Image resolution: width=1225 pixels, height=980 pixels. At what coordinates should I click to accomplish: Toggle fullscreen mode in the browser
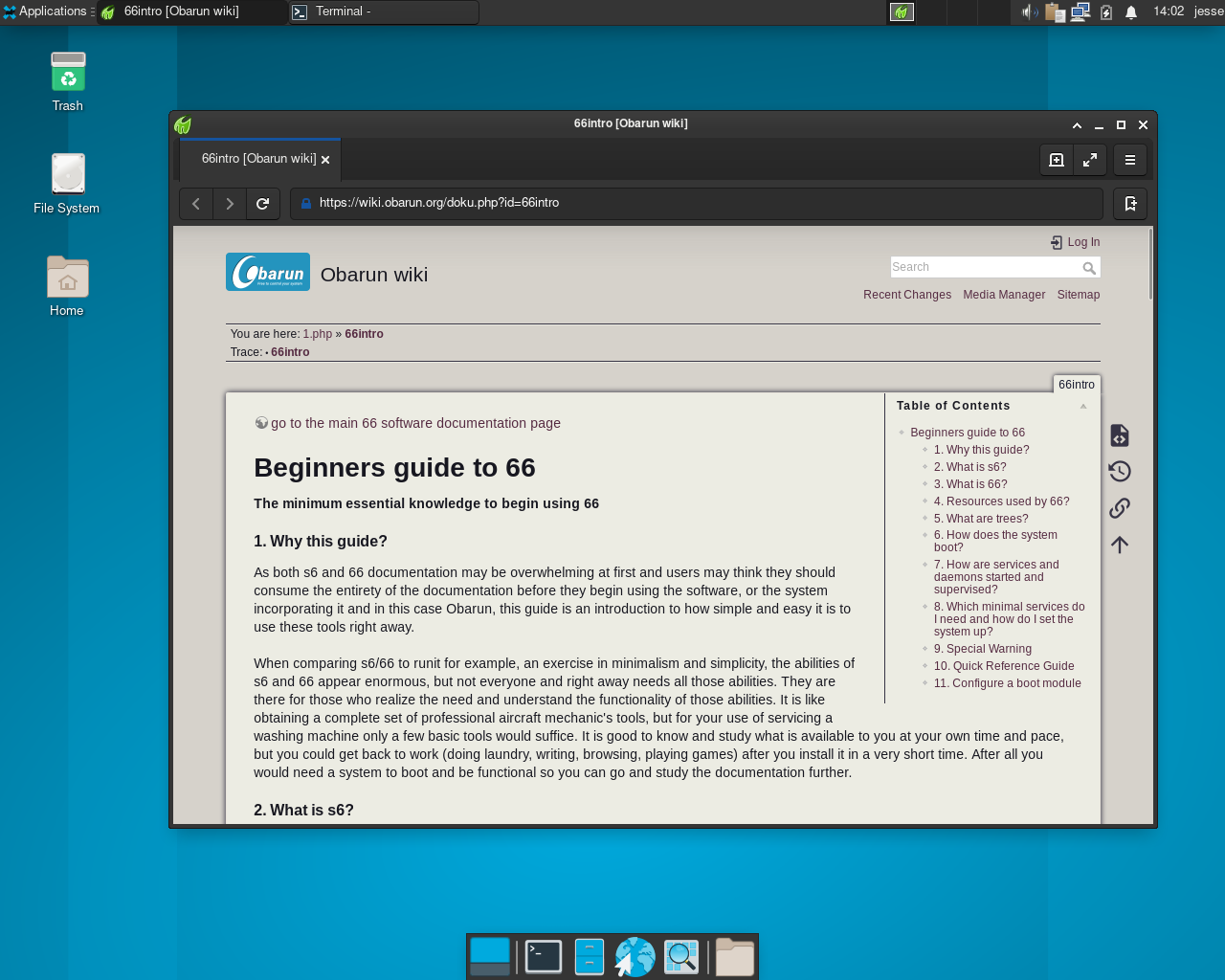pos(1090,160)
